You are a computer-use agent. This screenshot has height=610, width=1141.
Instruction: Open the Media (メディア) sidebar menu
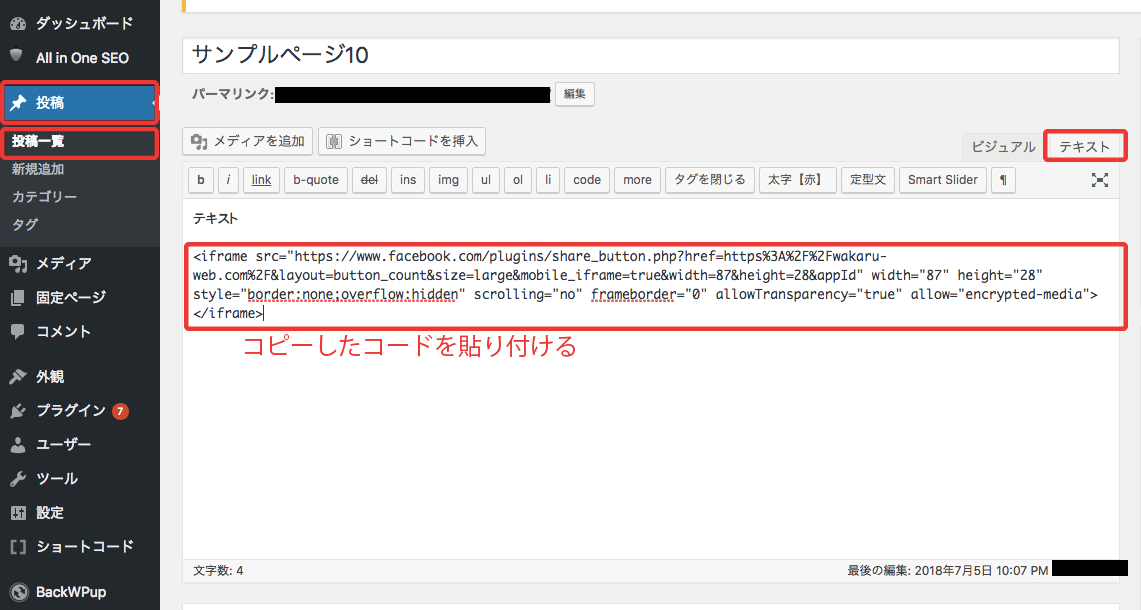(62, 264)
